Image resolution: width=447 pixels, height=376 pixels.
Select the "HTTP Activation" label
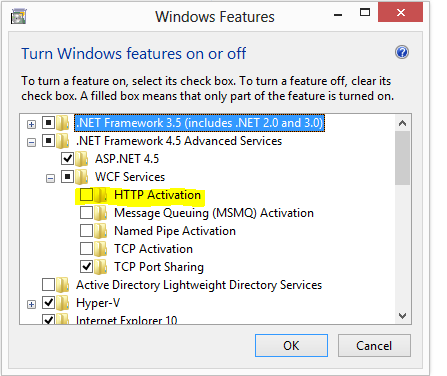[x=157, y=195]
